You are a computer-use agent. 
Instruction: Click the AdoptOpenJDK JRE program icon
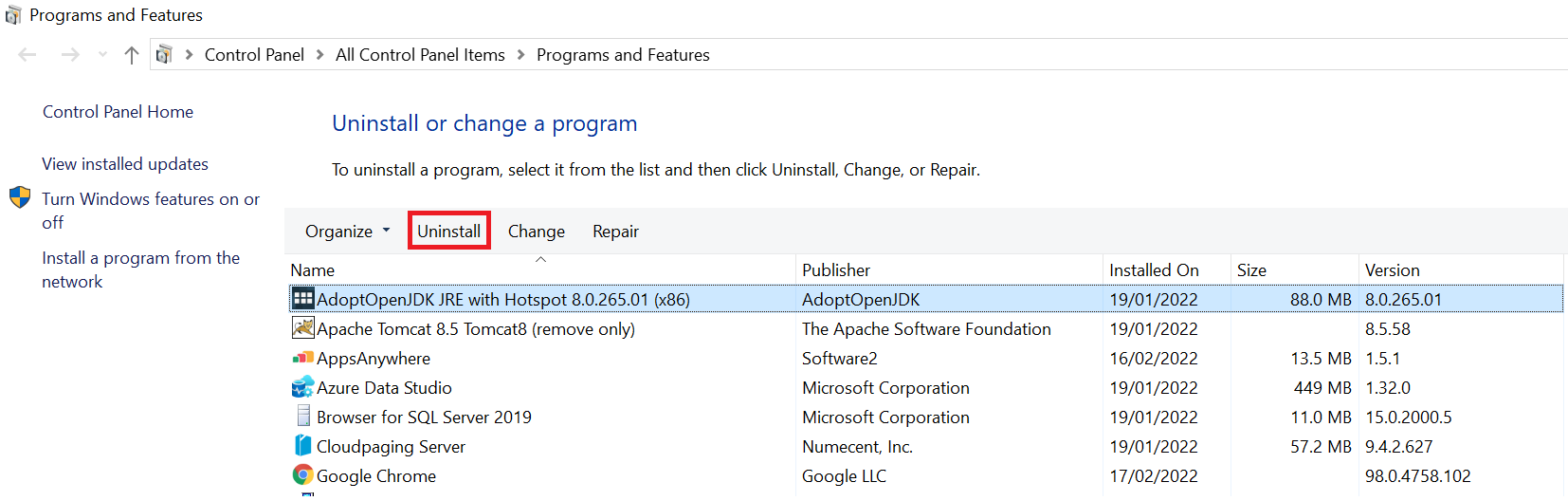[x=302, y=299]
